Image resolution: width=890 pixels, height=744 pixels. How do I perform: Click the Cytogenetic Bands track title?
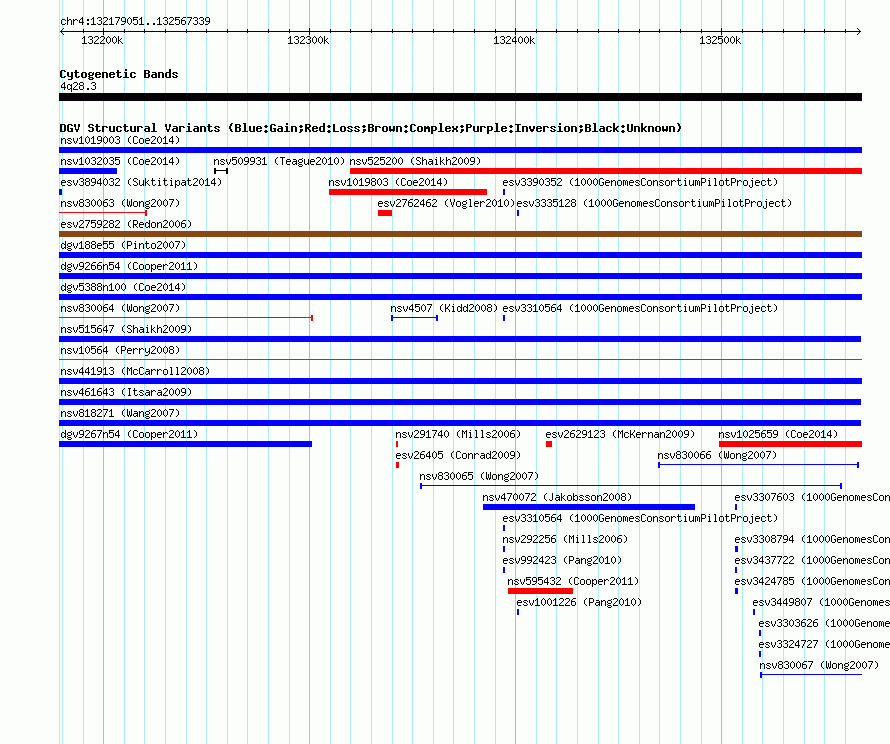(119, 74)
